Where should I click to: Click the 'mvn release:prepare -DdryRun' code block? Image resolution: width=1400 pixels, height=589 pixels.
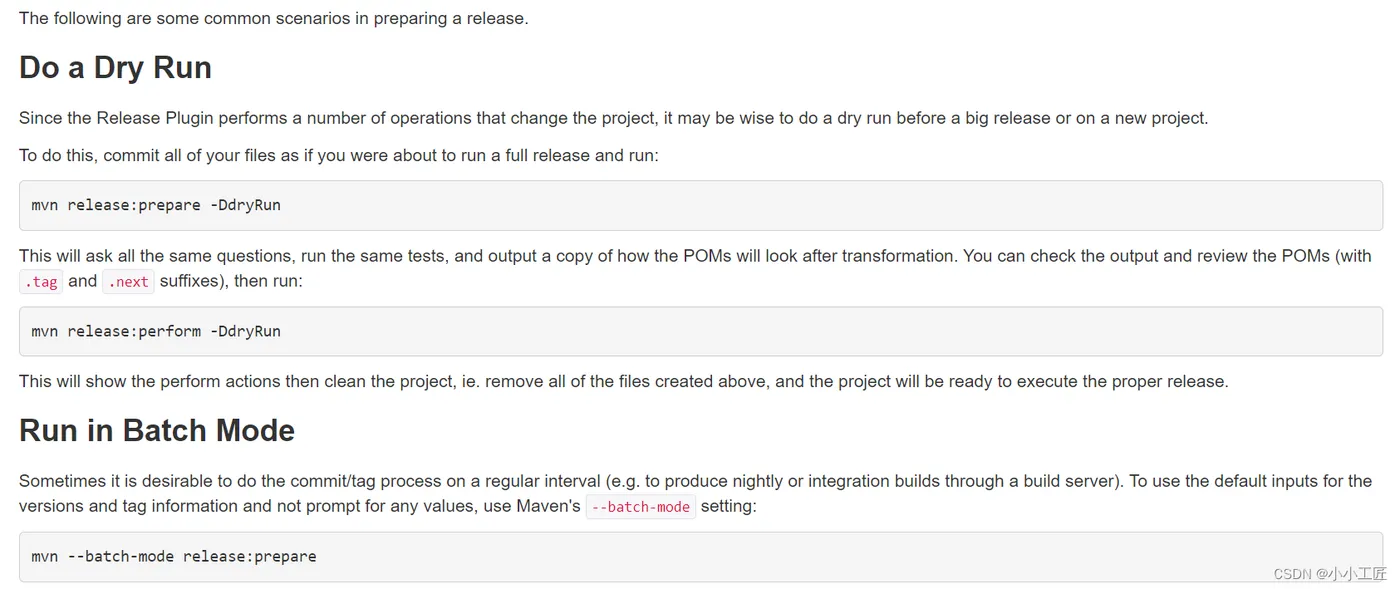click(701, 205)
